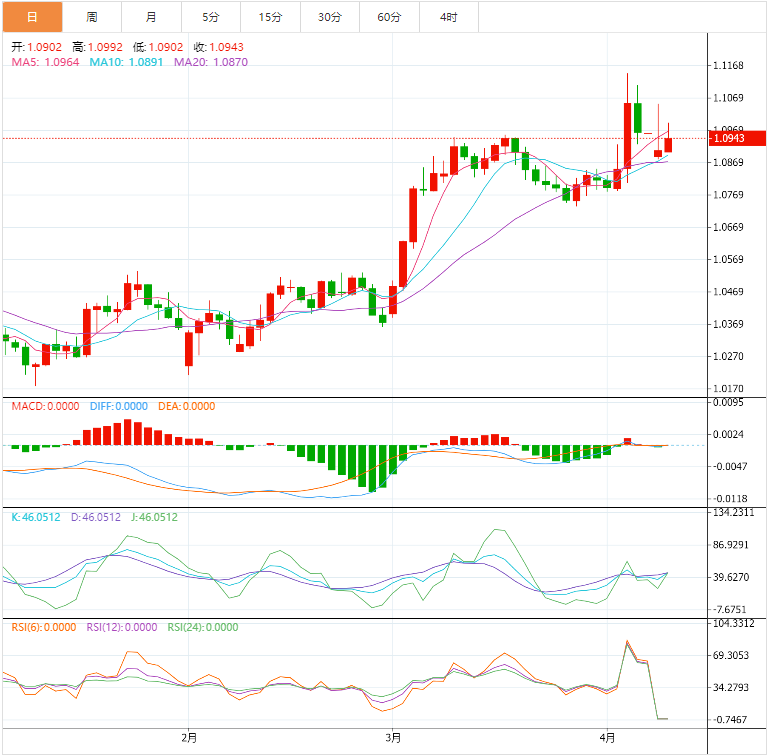
Task: Click the 2月 marker on time axis
Action: [189, 739]
